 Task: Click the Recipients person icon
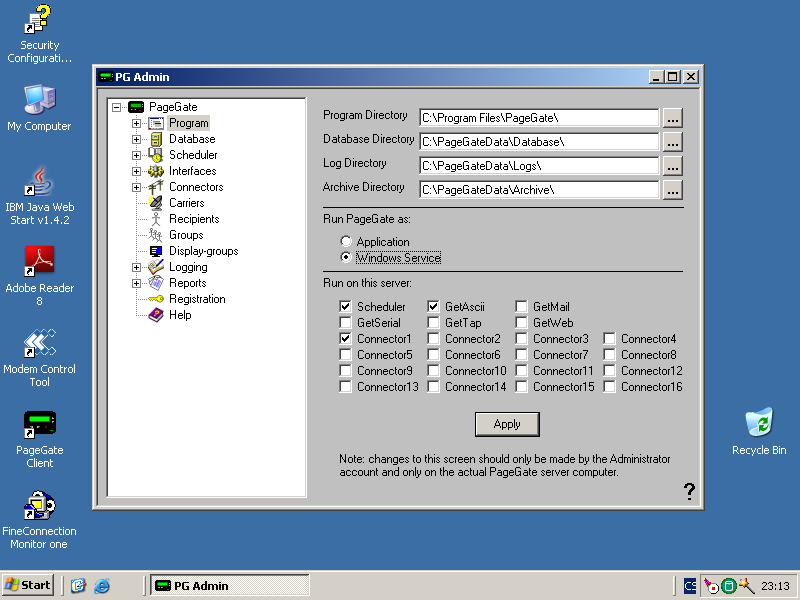tap(156, 219)
